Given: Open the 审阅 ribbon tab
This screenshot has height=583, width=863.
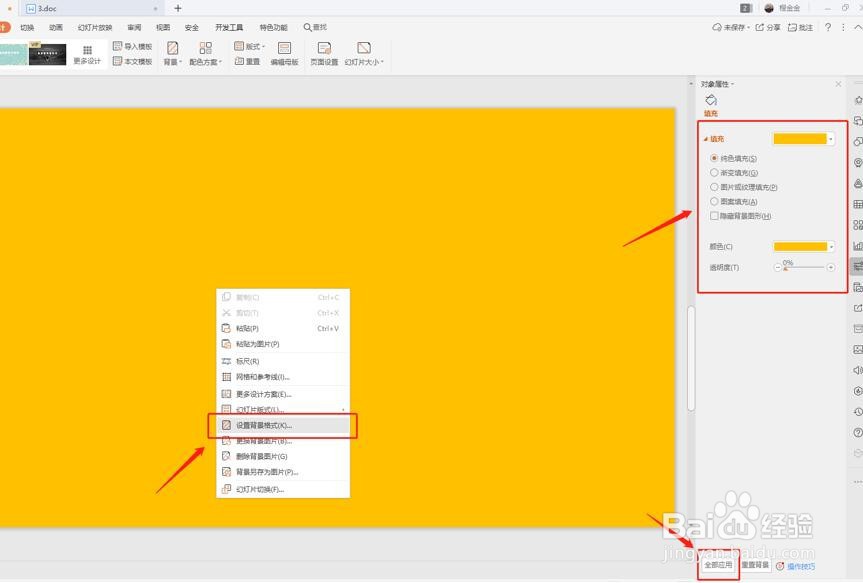Looking at the screenshot, I should (x=134, y=27).
